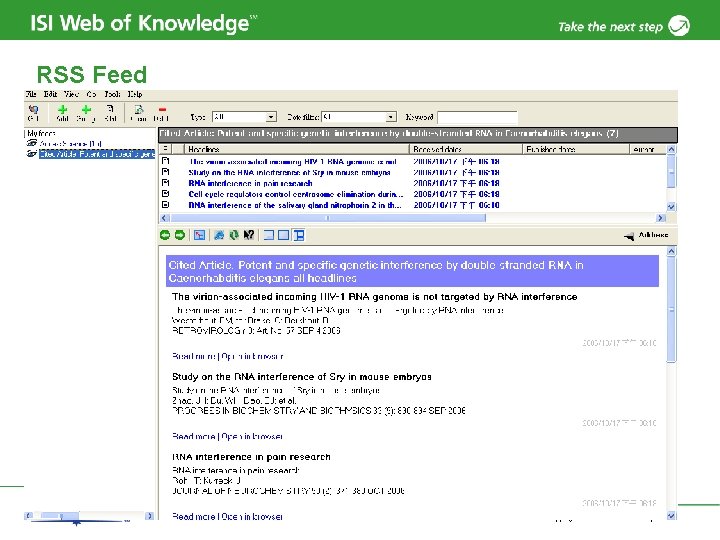This screenshot has width=720, height=540.
Task: Select headline 'Study on the RNA interference of Sry'
Action: point(289,172)
